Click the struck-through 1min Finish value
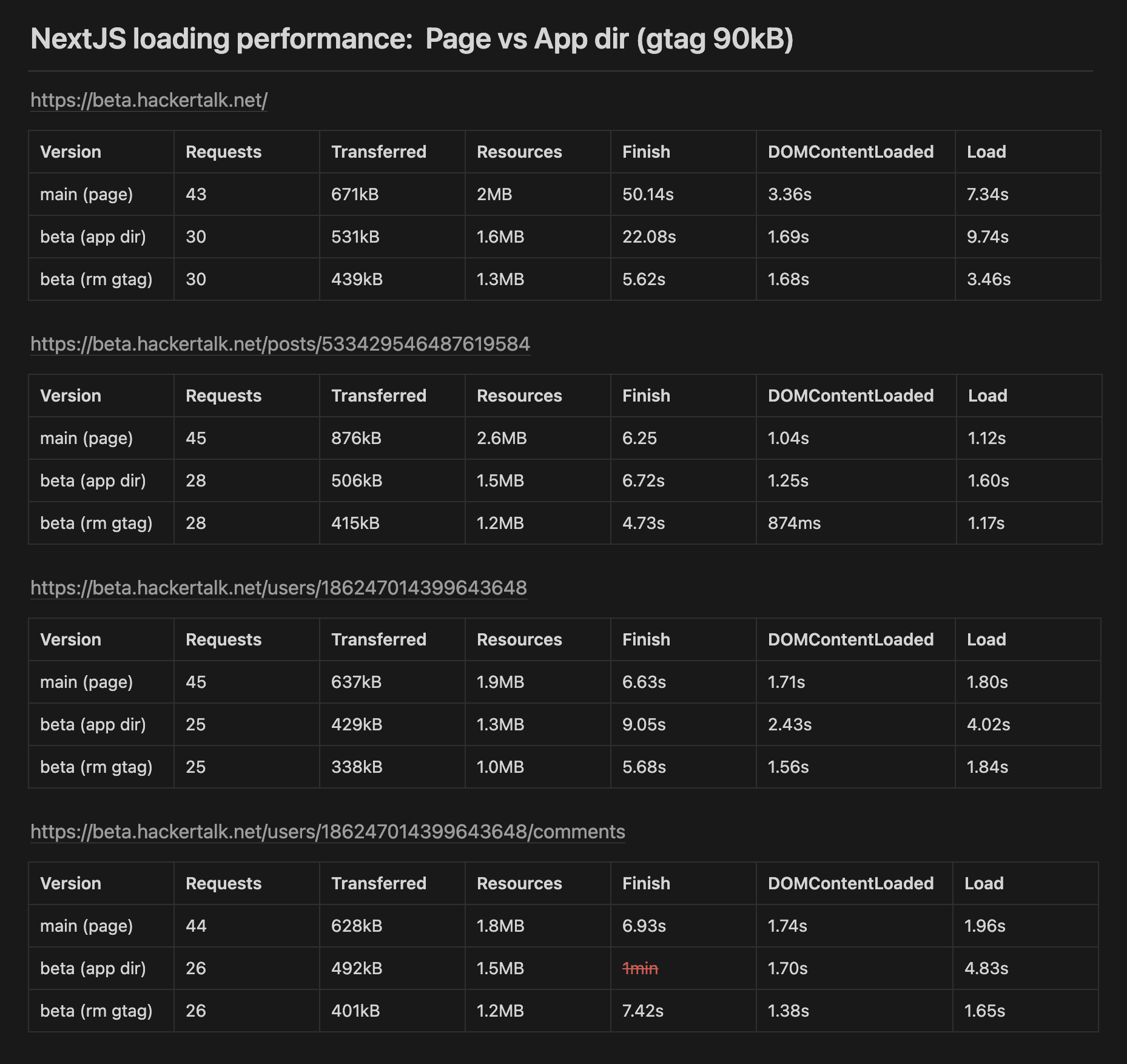This screenshot has width=1127, height=1064. click(640, 968)
